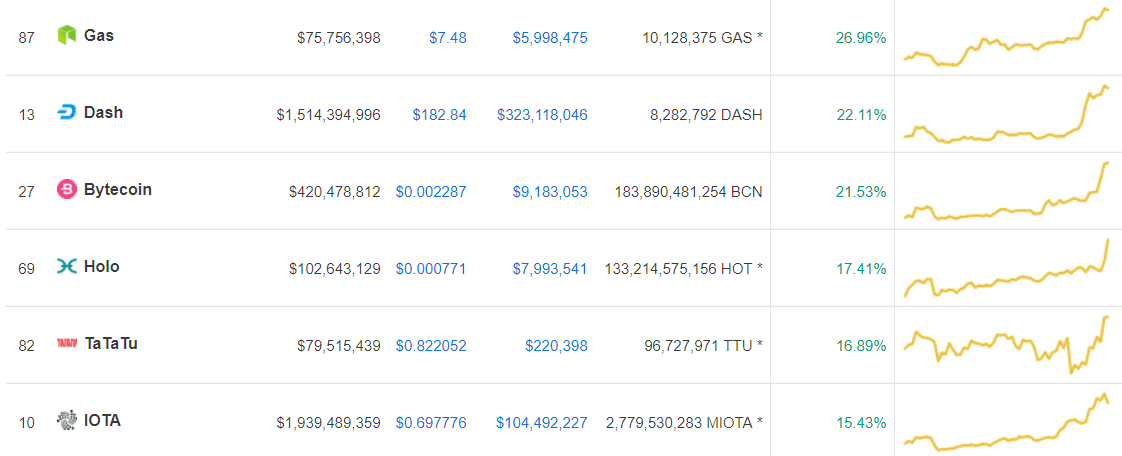Click TaTaTu volume $220,398
This screenshot has height=456, width=1122.
[x=556, y=346]
